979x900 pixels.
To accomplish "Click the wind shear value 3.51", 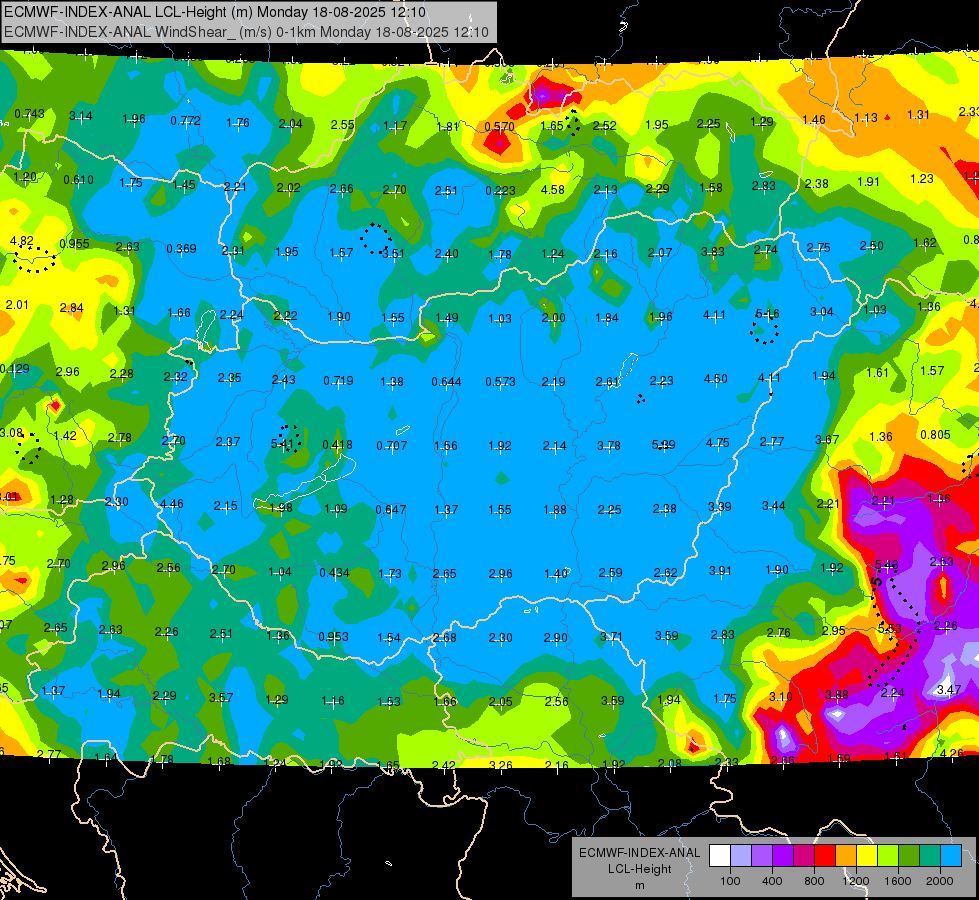I will (x=393, y=254).
